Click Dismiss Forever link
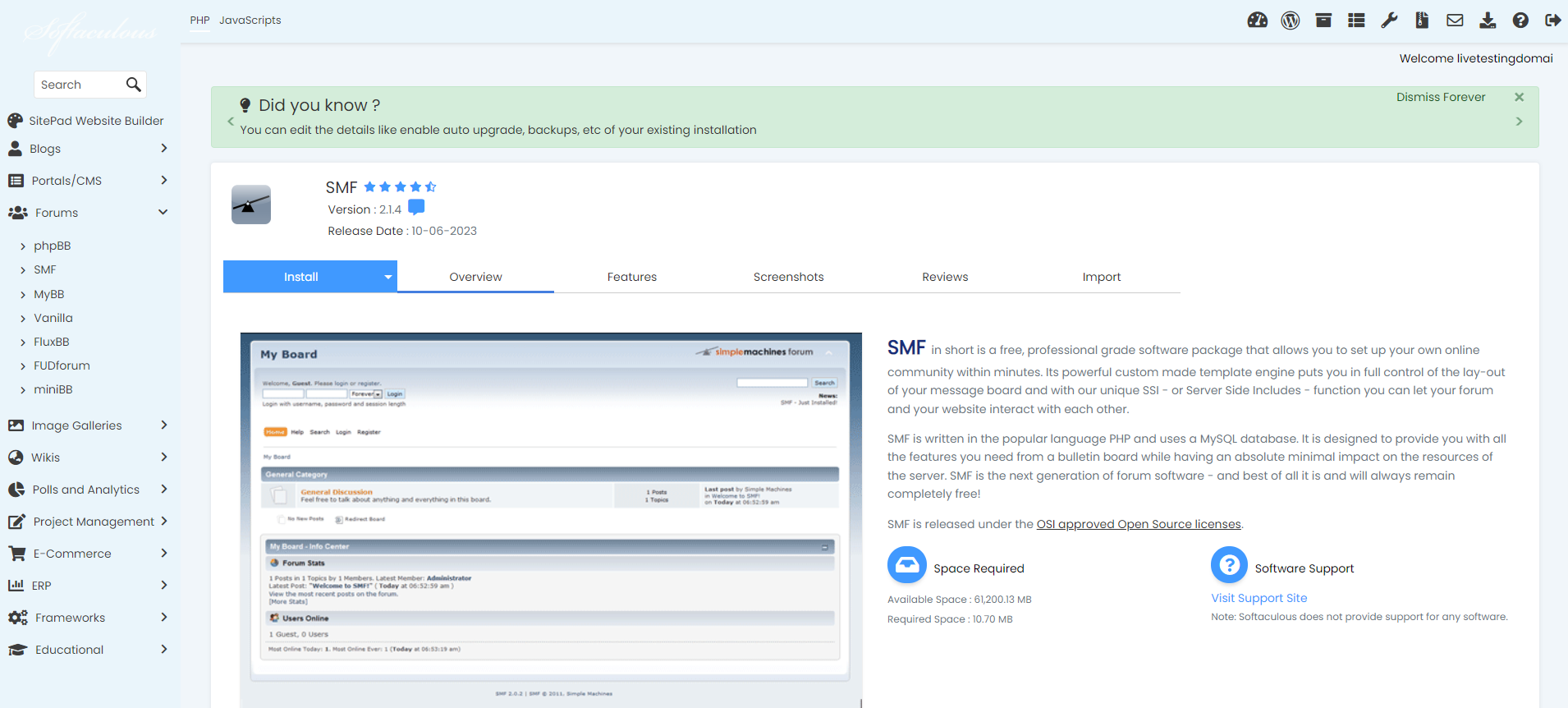 point(1441,97)
